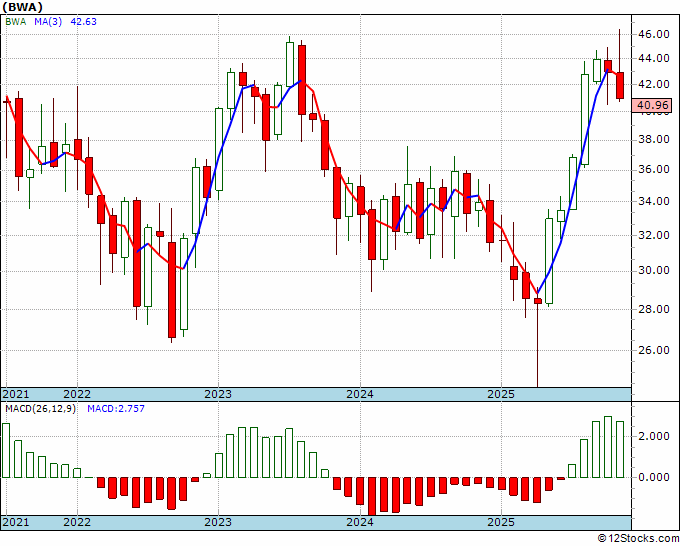The height and width of the screenshot is (546, 680).
Task: Click 2024 on the MACD panel timeline
Action: coord(360,522)
